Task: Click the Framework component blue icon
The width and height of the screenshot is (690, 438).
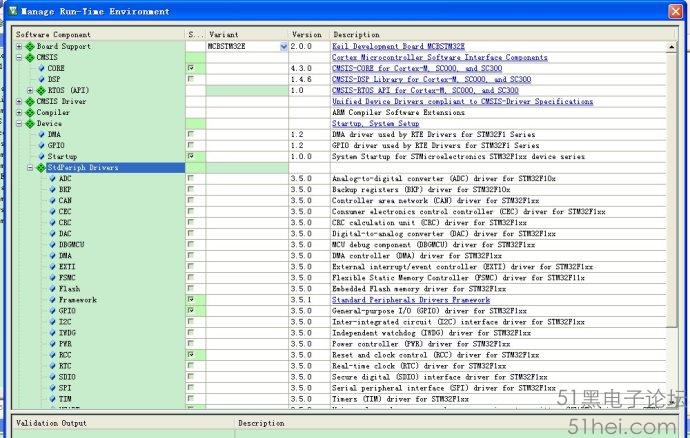Action: coord(52,300)
